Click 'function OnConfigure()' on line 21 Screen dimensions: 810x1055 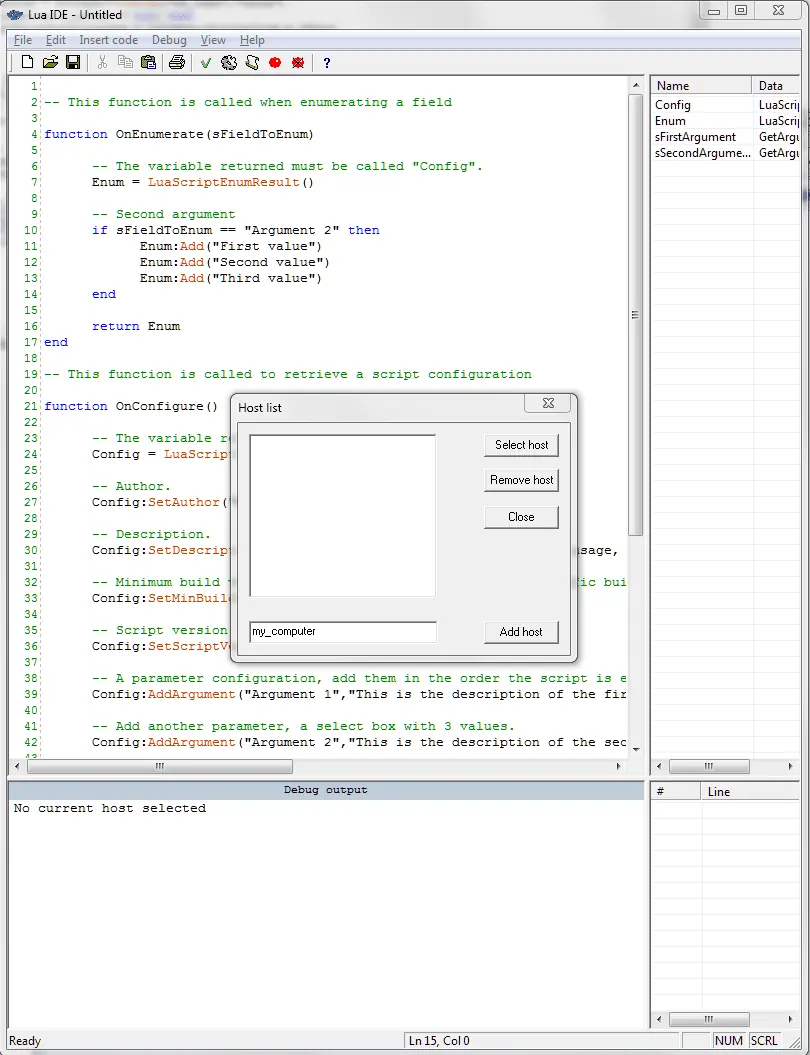[131, 406]
